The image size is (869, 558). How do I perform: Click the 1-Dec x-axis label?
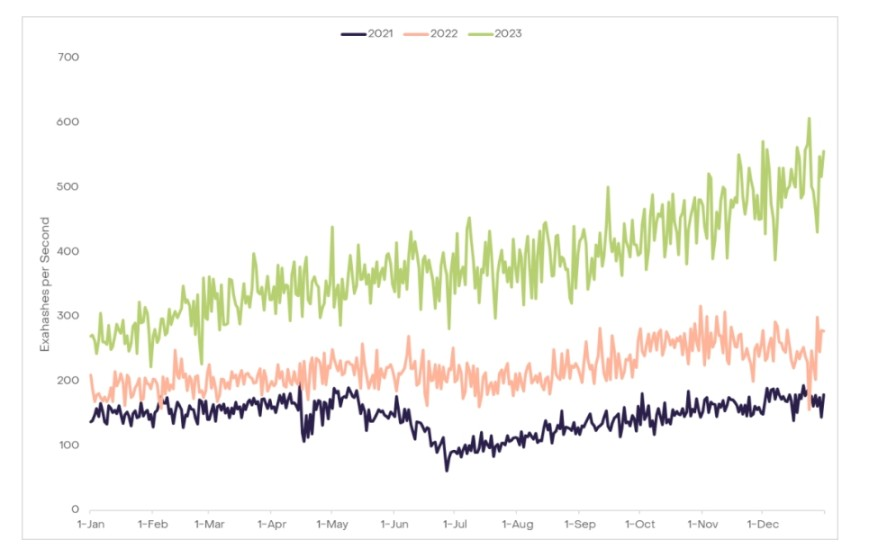pyautogui.click(x=763, y=524)
